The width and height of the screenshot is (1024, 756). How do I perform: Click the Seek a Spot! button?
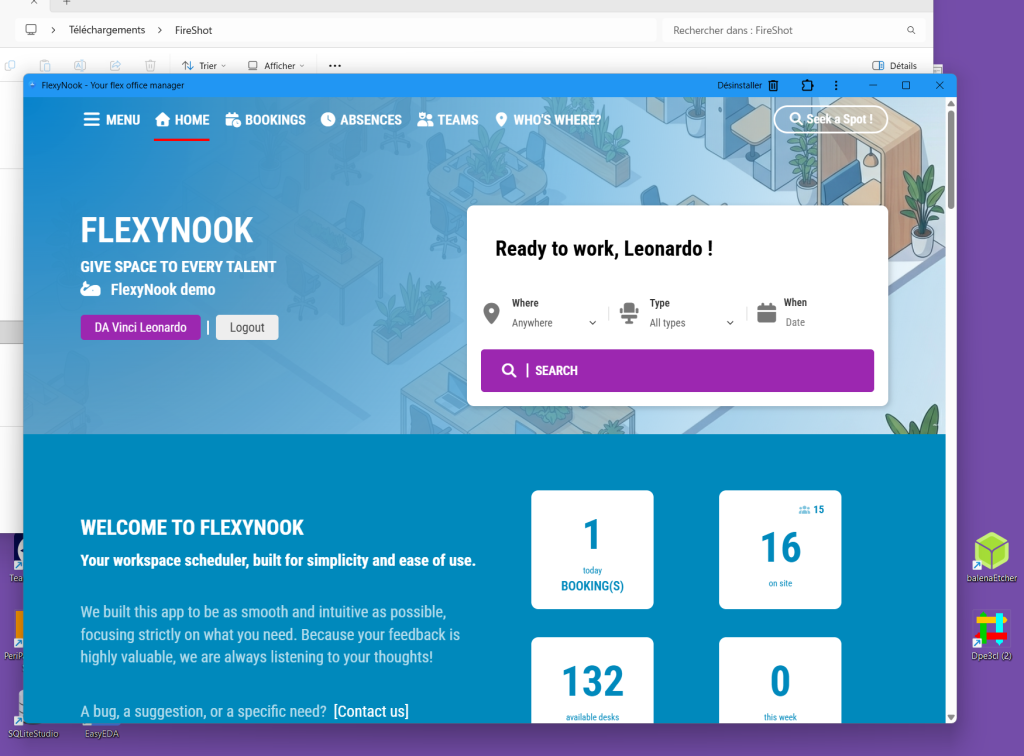tap(831, 119)
